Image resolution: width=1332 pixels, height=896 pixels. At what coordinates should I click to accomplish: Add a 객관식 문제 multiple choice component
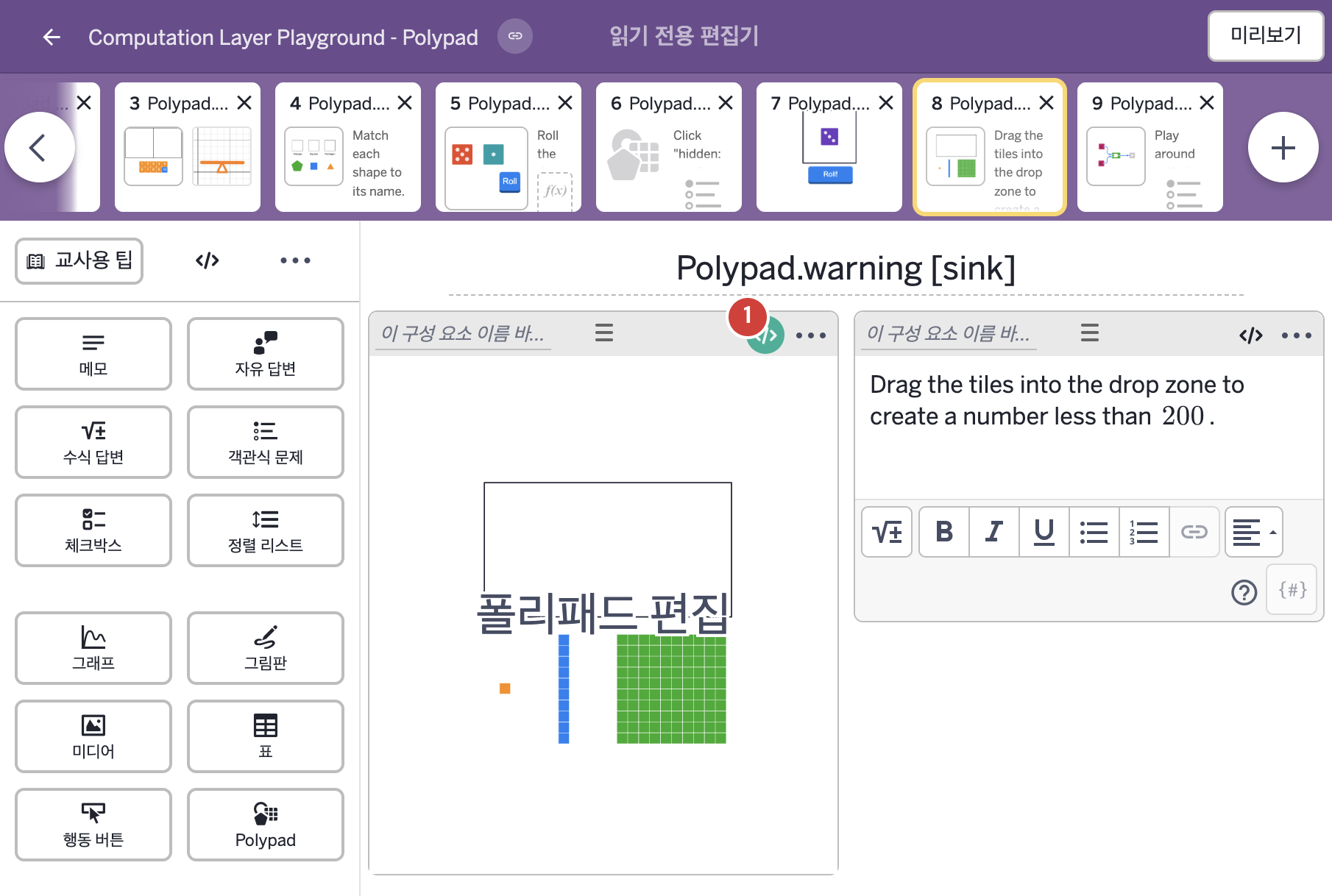click(266, 442)
